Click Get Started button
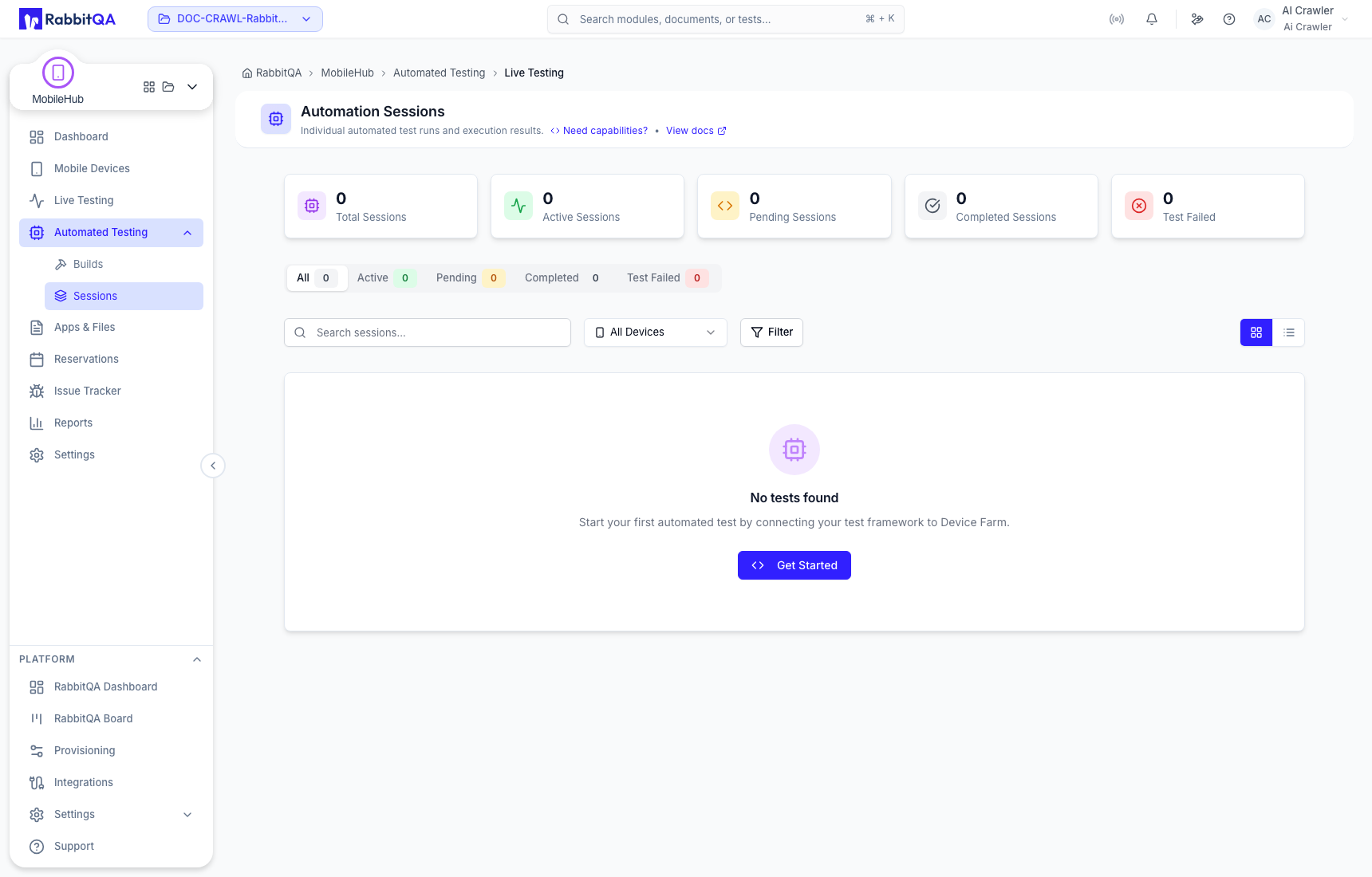Image resolution: width=1372 pixels, height=877 pixels. tap(794, 565)
